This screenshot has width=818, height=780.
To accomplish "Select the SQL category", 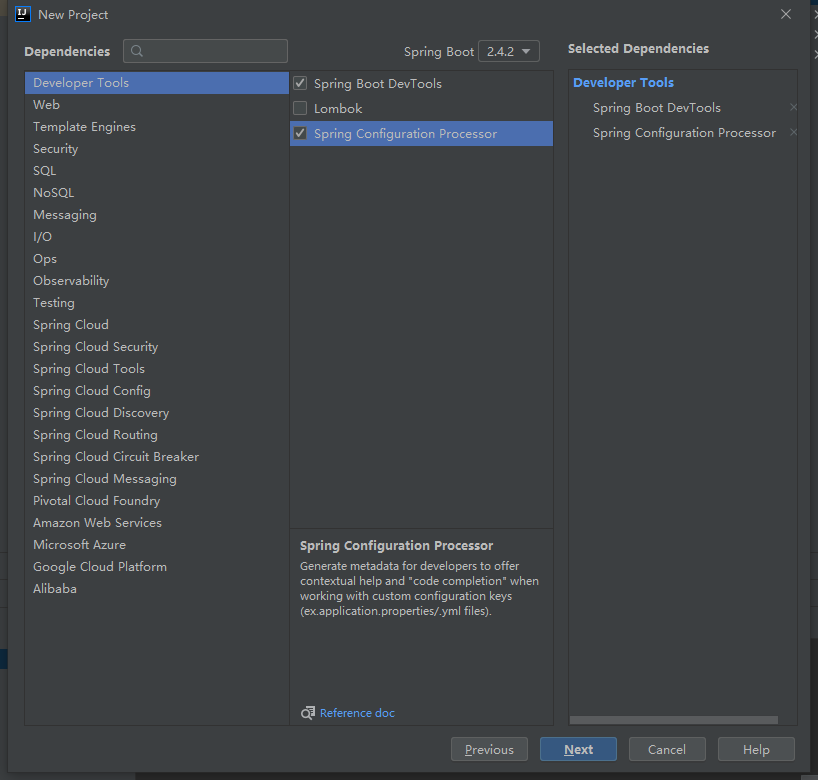I will [157, 171].
